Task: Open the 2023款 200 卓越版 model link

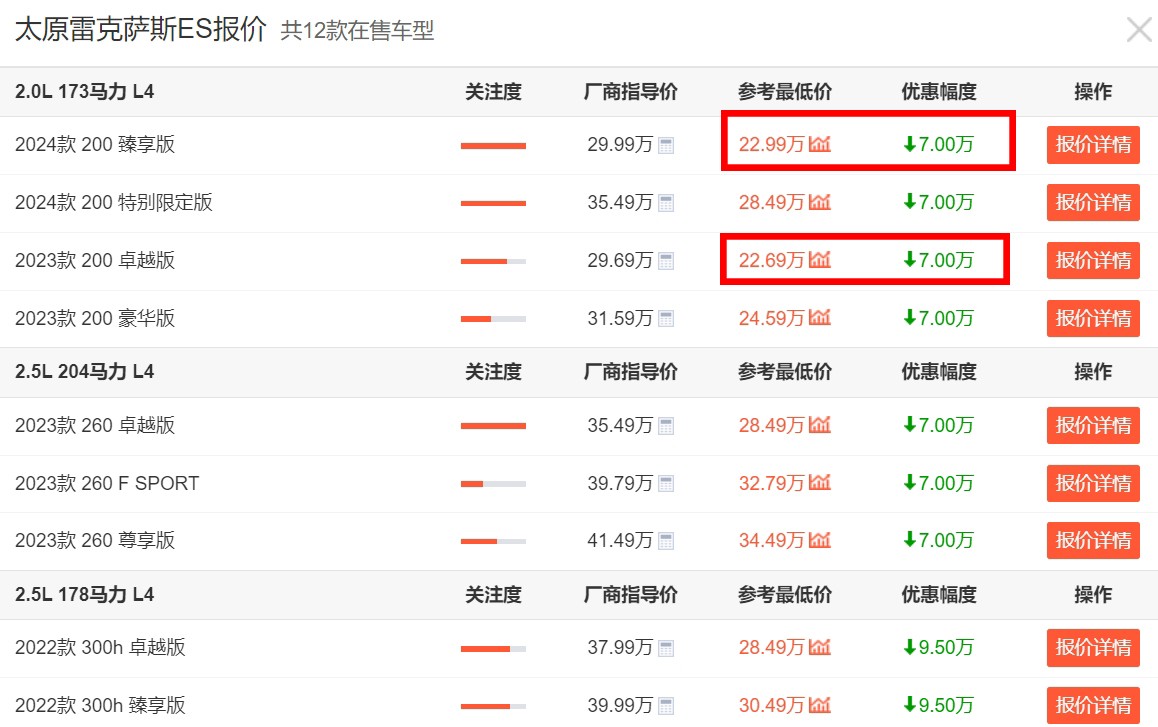Action: (95, 260)
